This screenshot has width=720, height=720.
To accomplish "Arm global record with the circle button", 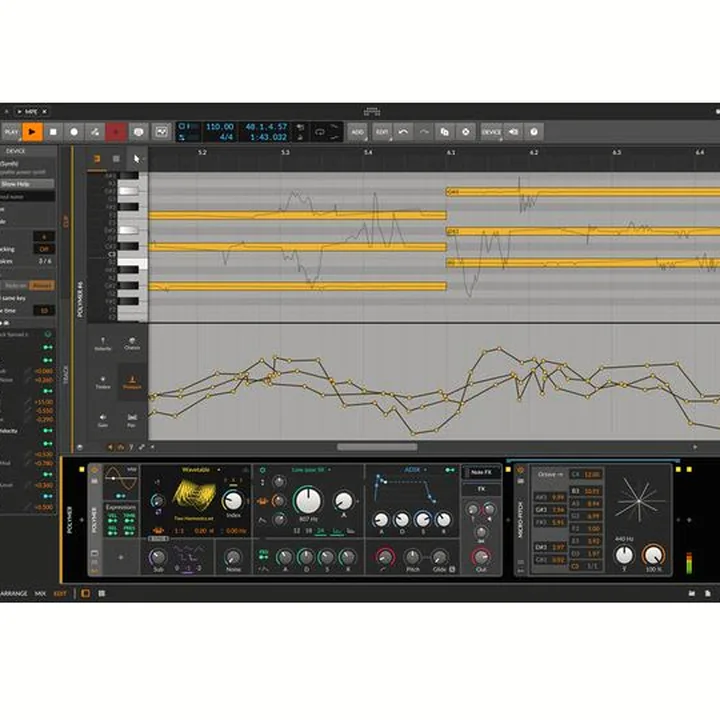I will tap(74, 132).
